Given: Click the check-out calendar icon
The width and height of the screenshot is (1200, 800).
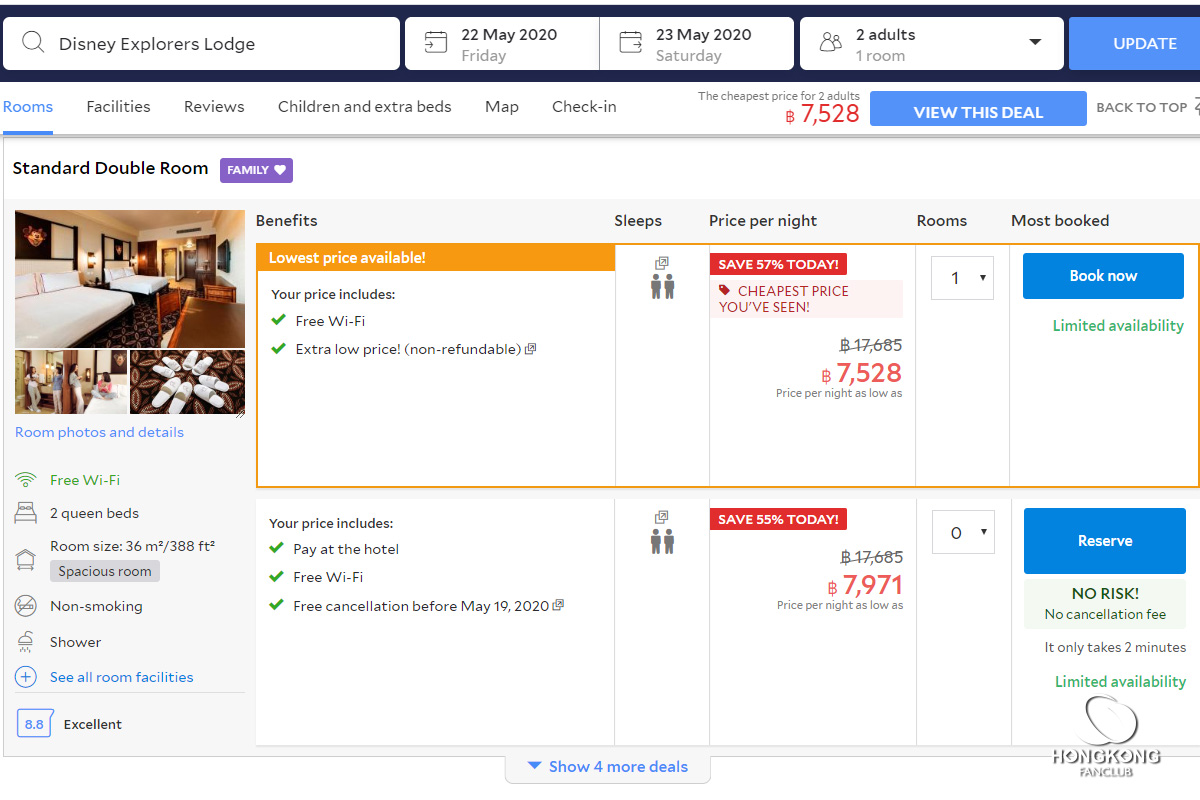Looking at the screenshot, I should click(630, 43).
